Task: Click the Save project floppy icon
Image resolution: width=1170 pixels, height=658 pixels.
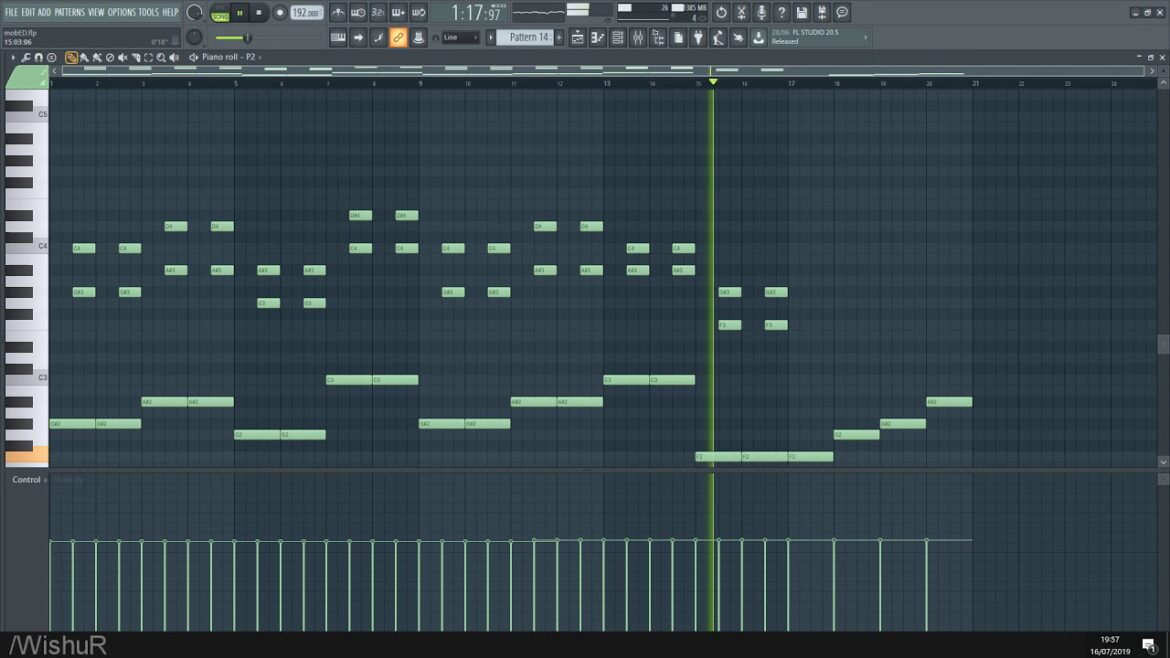Action: pos(801,12)
